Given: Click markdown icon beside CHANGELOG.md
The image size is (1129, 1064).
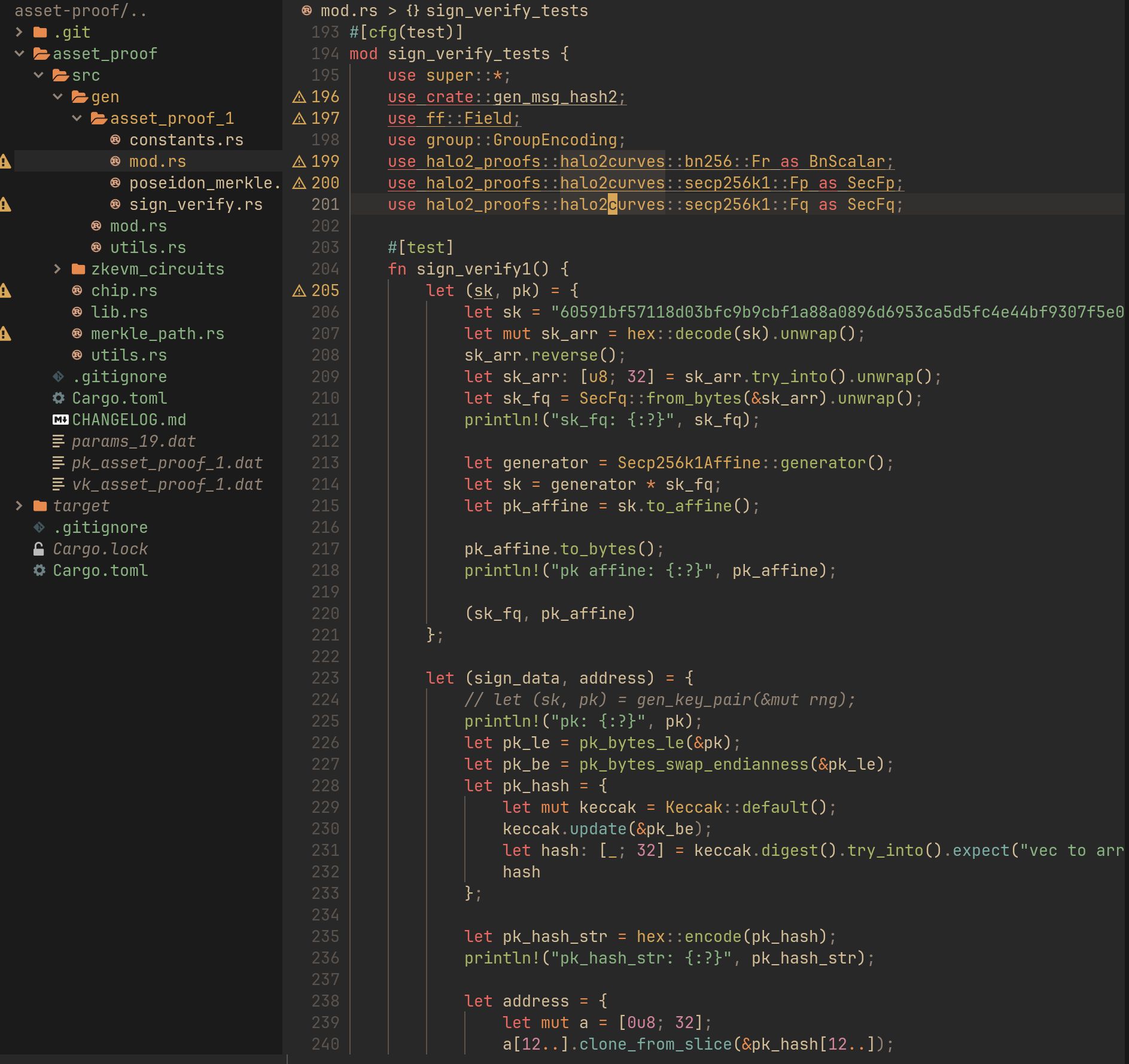Looking at the screenshot, I should [60, 420].
